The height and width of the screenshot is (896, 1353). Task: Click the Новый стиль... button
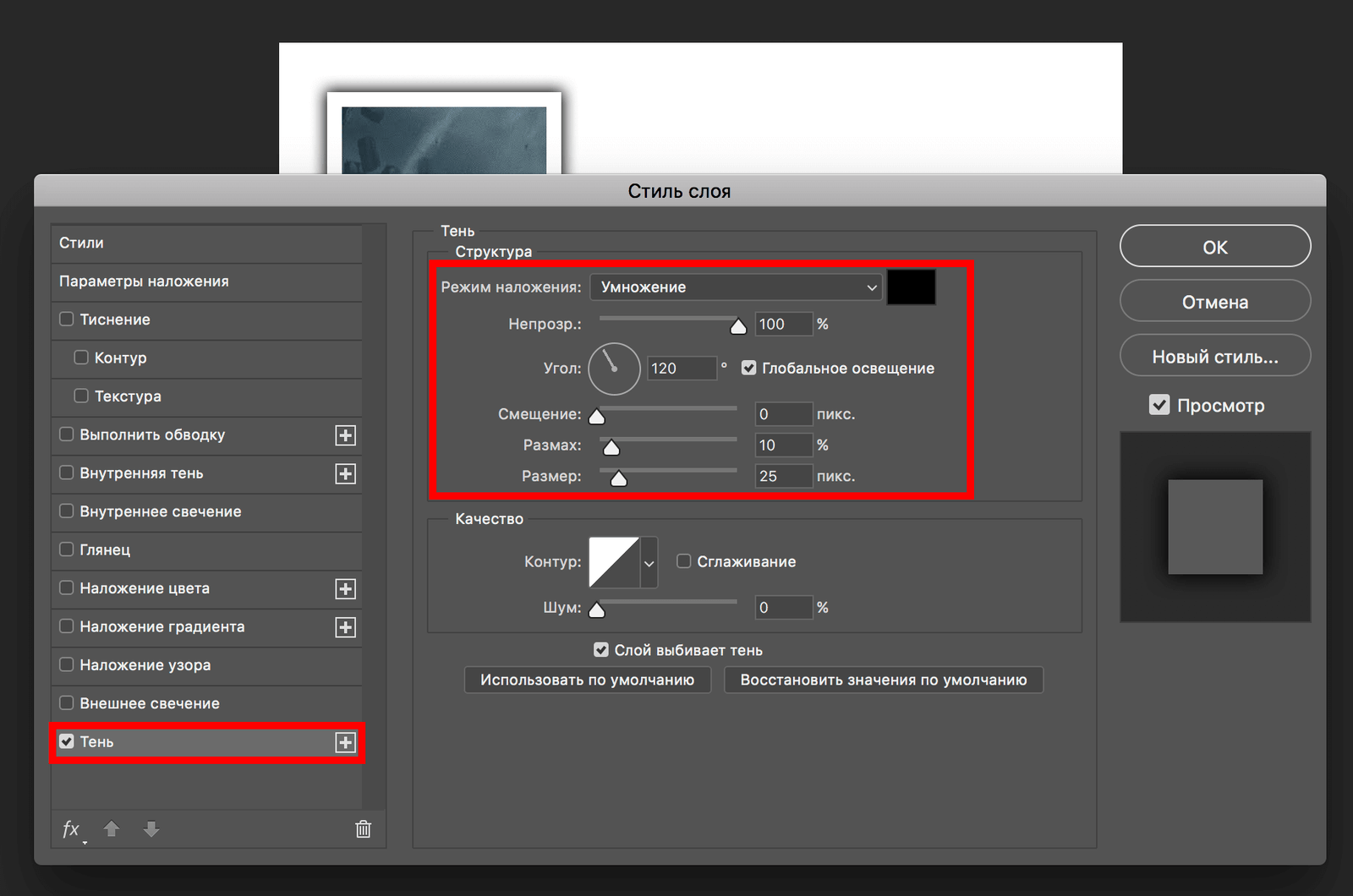[x=1214, y=357]
